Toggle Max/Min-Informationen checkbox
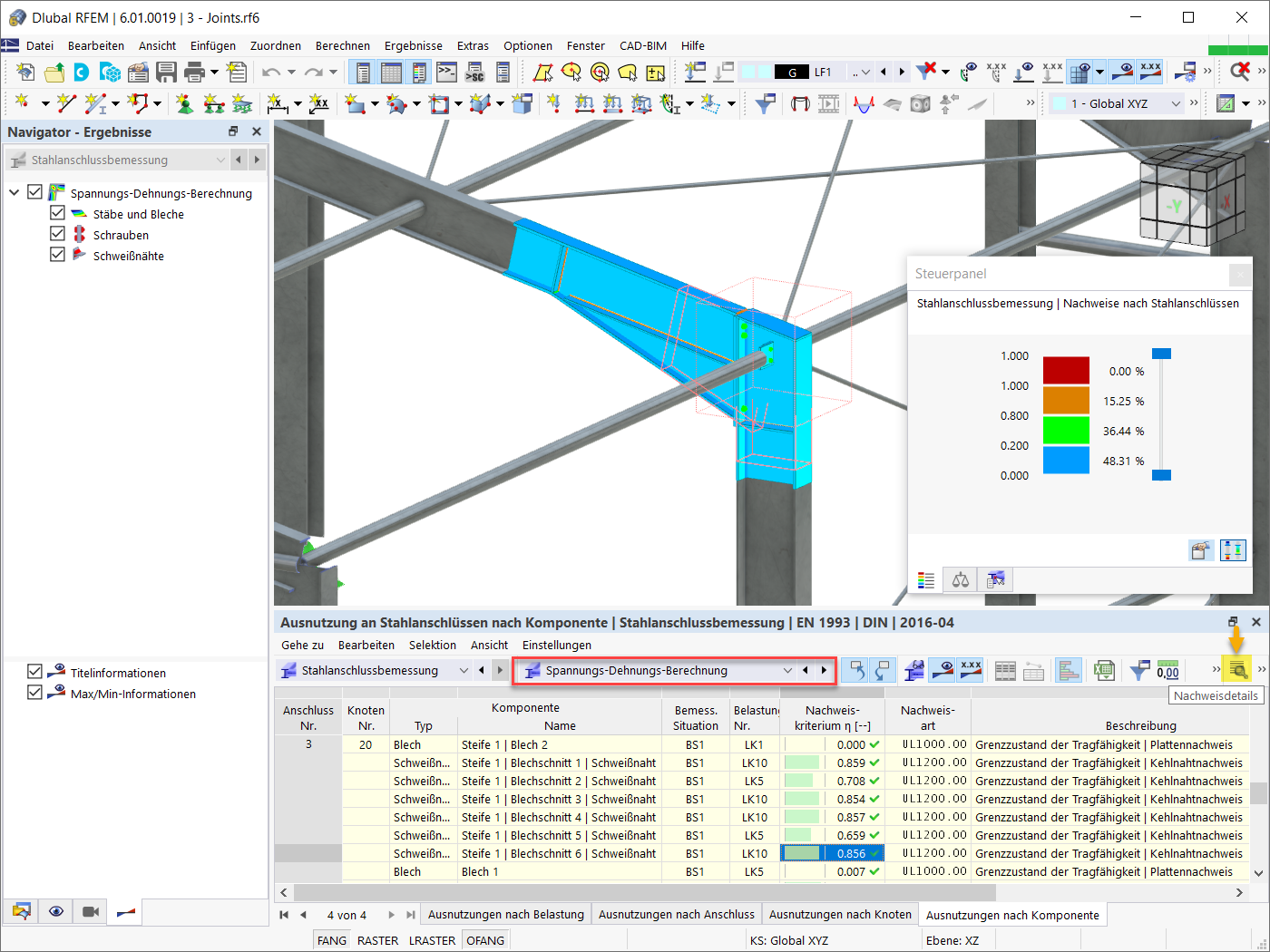Screen dimensions: 1270x952 tap(35, 693)
